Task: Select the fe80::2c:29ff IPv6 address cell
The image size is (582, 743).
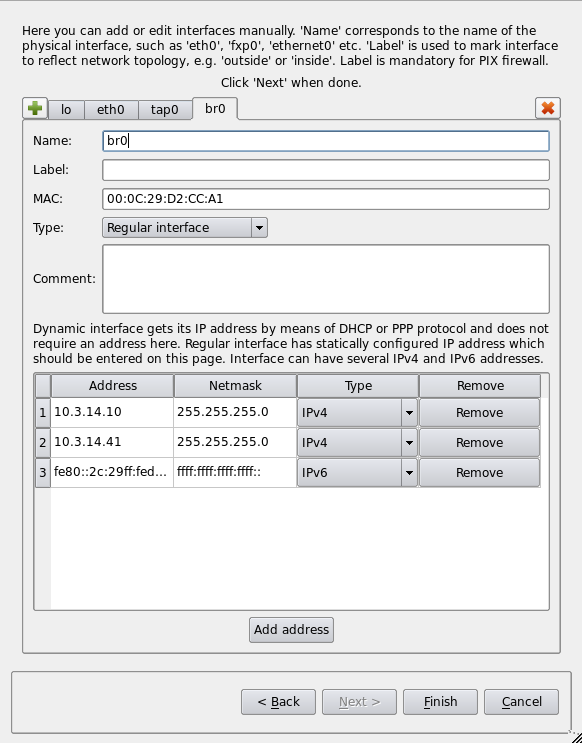Action: (x=112, y=472)
